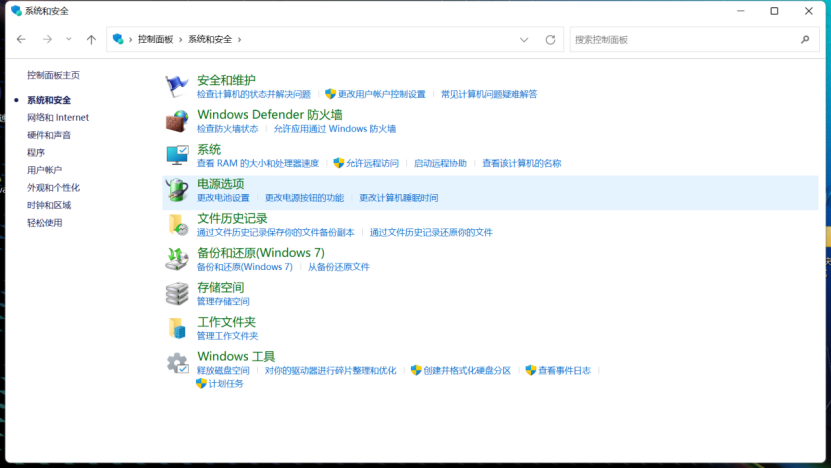The width and height of the screenshot is (831, 468).
Task: Select 硬件和声音 in sidebar
Action: tap(49, 135)
